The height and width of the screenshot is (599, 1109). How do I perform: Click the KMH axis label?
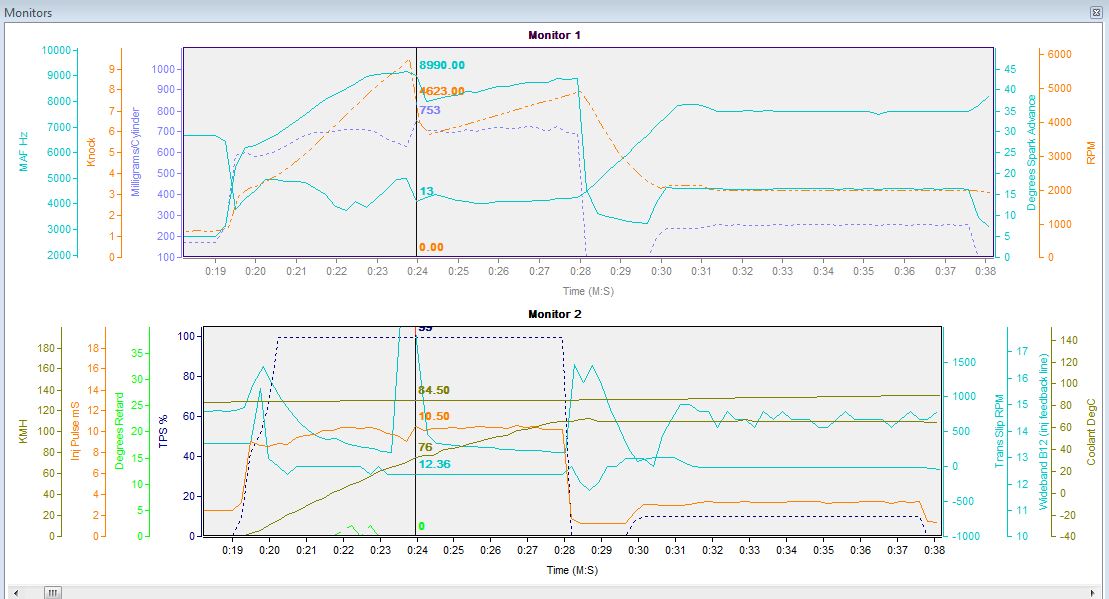tap(23, 431)
